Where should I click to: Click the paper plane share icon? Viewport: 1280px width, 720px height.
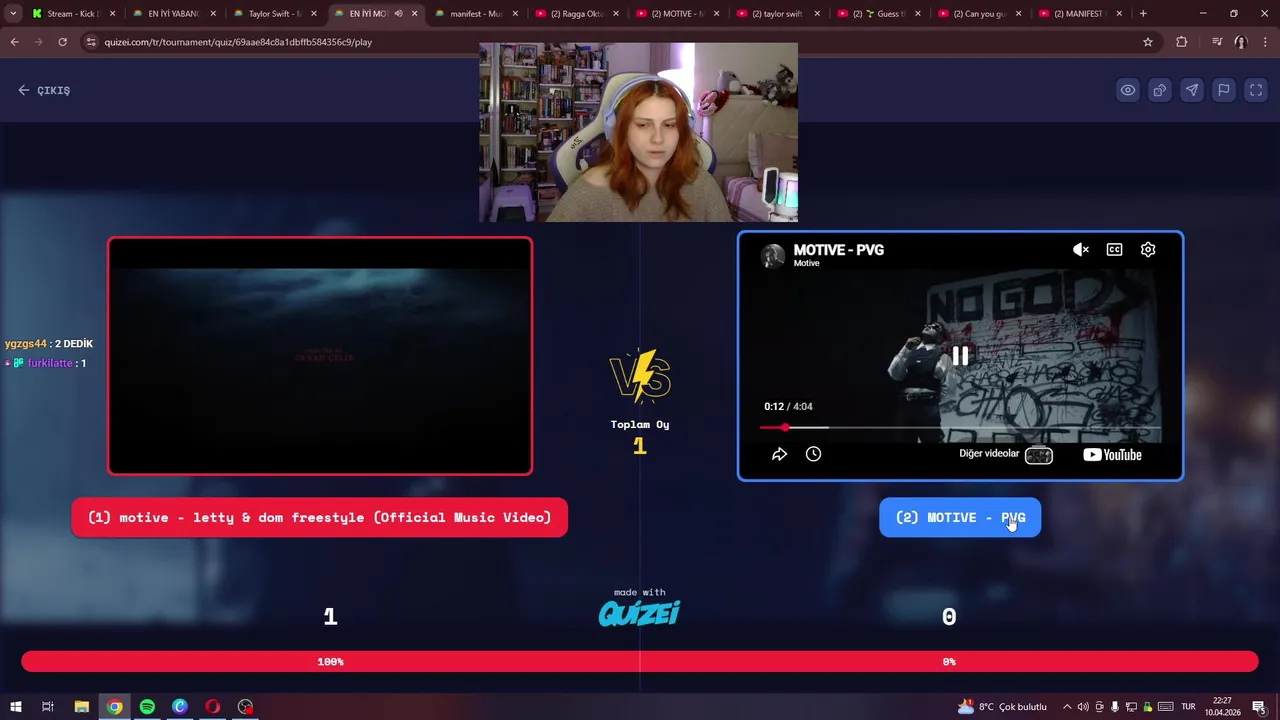(x=1192, y=90)
